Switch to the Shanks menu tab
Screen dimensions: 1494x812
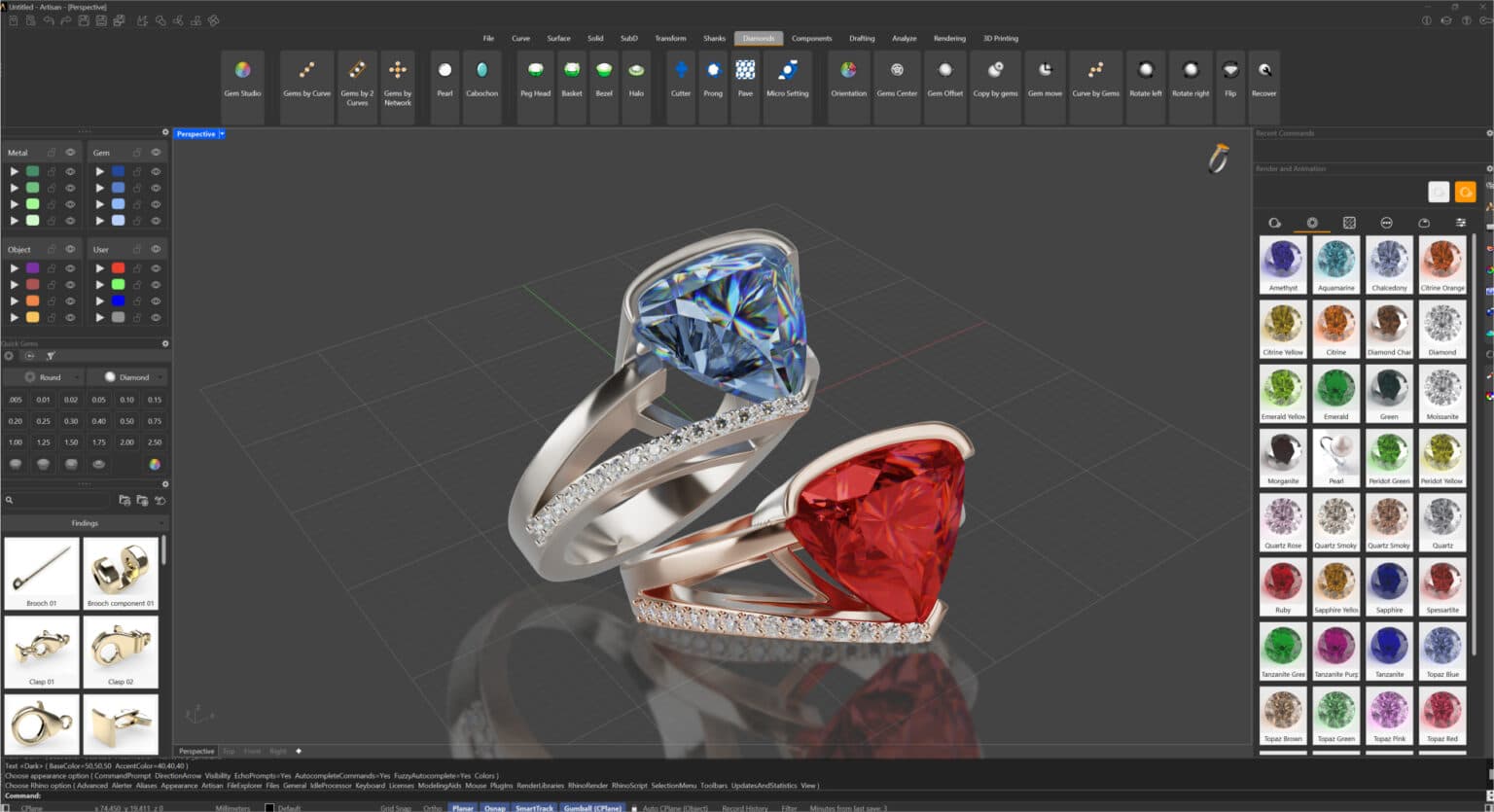tap(714, 38)
